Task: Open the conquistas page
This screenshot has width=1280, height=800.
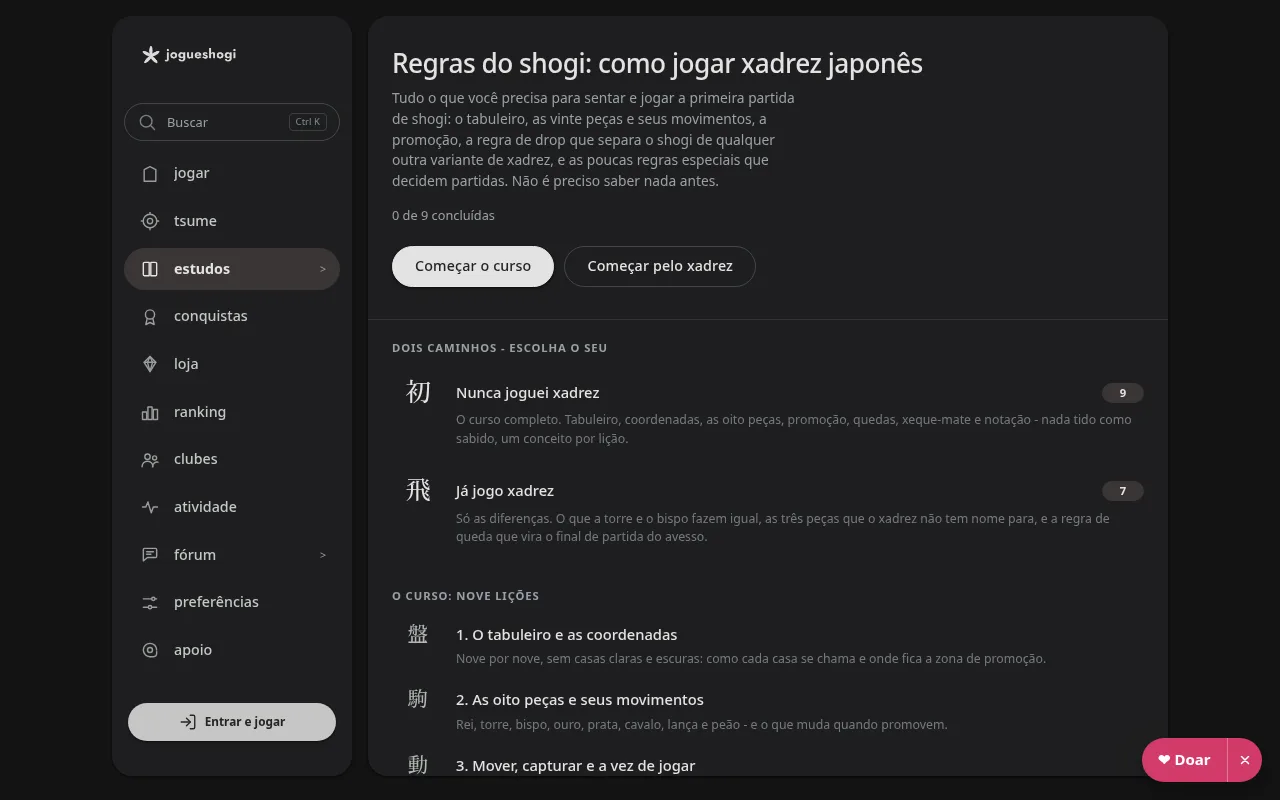Action: tap(232, 316)
